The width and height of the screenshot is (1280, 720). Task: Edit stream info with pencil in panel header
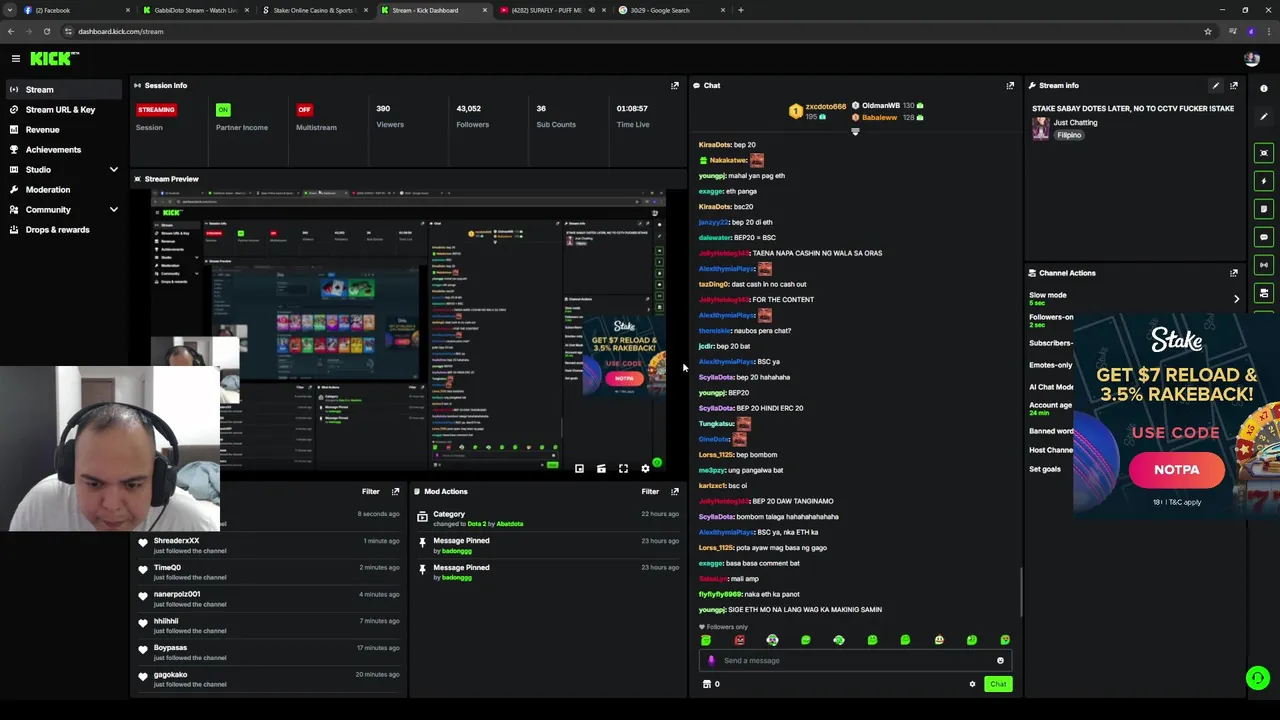(x=1216, y=86)
